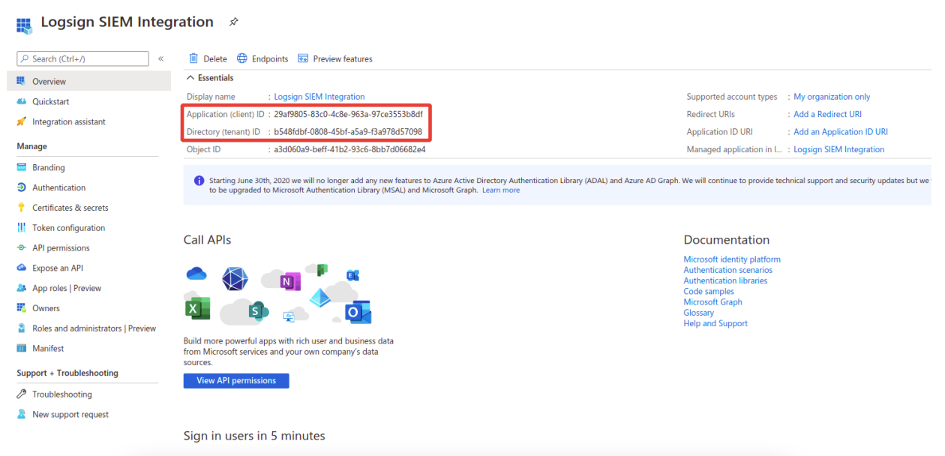Click the Preview features icon
Image resolution: width=945 pixels, height=456 pixels.
click(x=303, y=58)
